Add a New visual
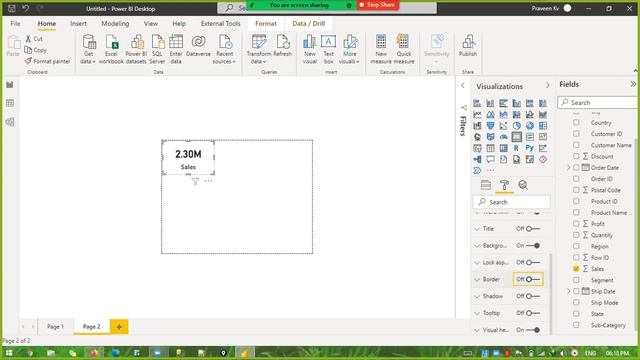 pyautogui.click(x=310, y=49)
